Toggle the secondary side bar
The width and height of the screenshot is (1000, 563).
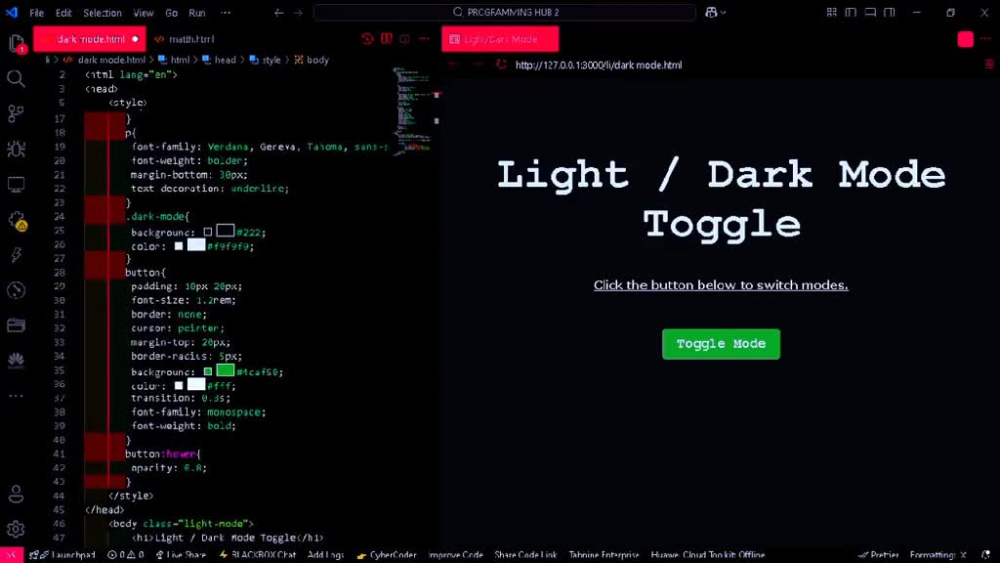tap(890, 12)
